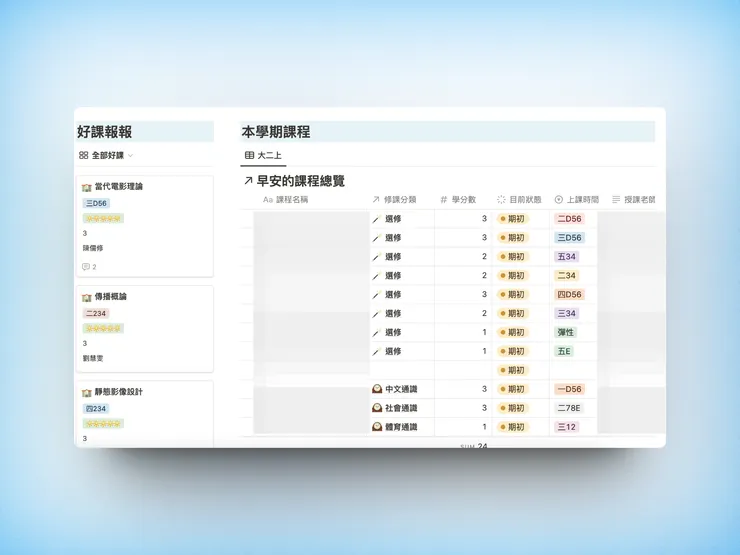Open 期初 status in the 彈性 row
Viewport: 740px width, 555px height.
pyautogui.click(x=513, y=333)
